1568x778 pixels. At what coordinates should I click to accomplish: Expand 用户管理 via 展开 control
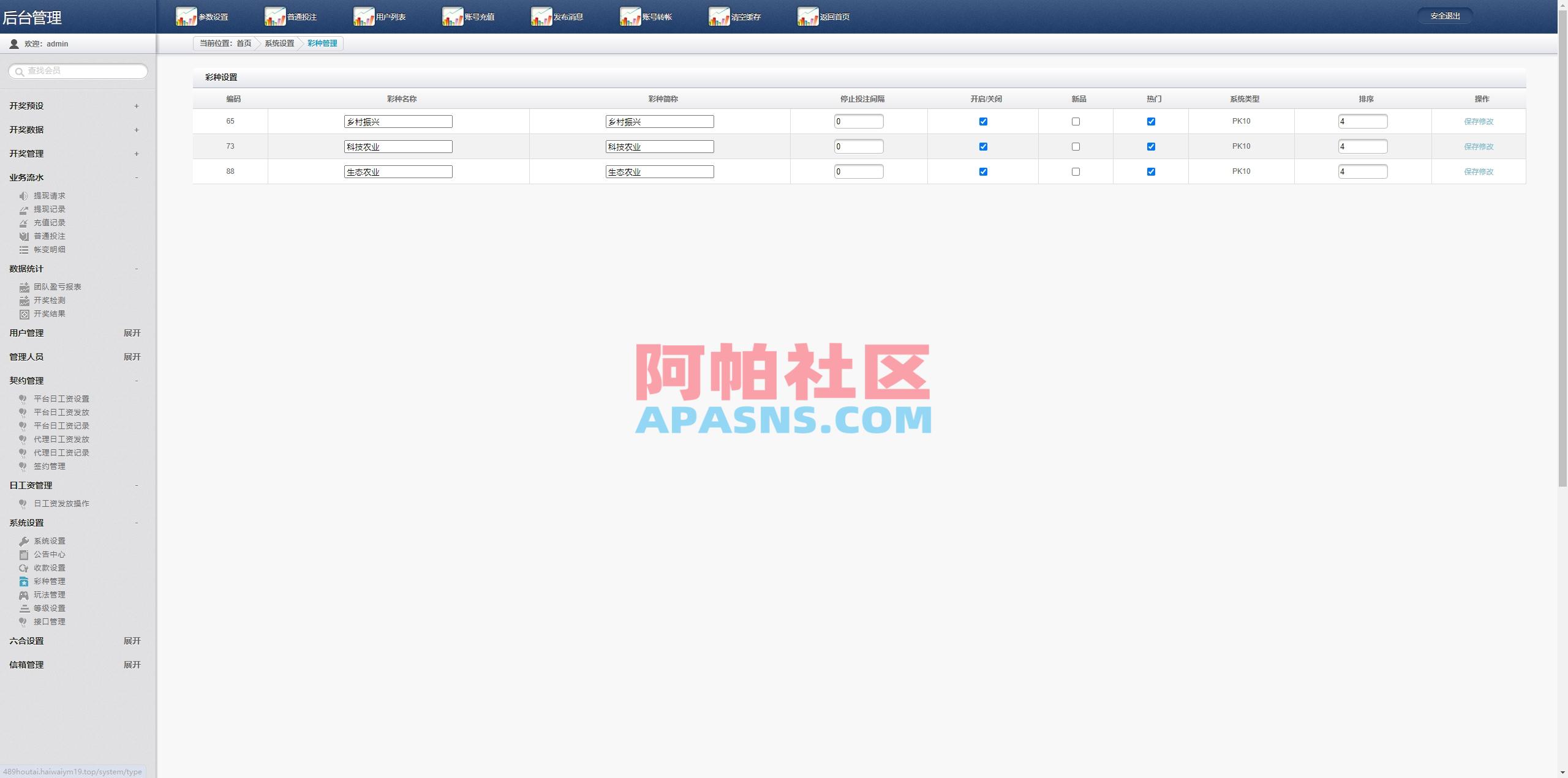(132, 333)
